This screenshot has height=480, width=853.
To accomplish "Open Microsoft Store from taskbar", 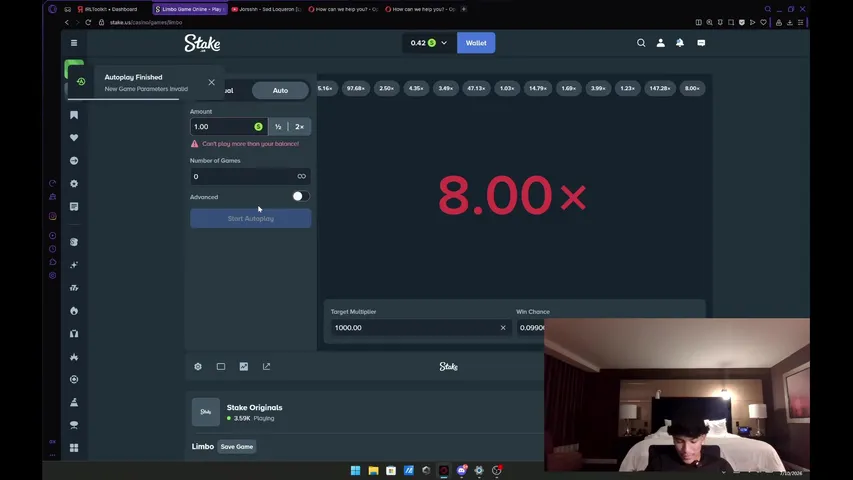I will click(391, 471).
